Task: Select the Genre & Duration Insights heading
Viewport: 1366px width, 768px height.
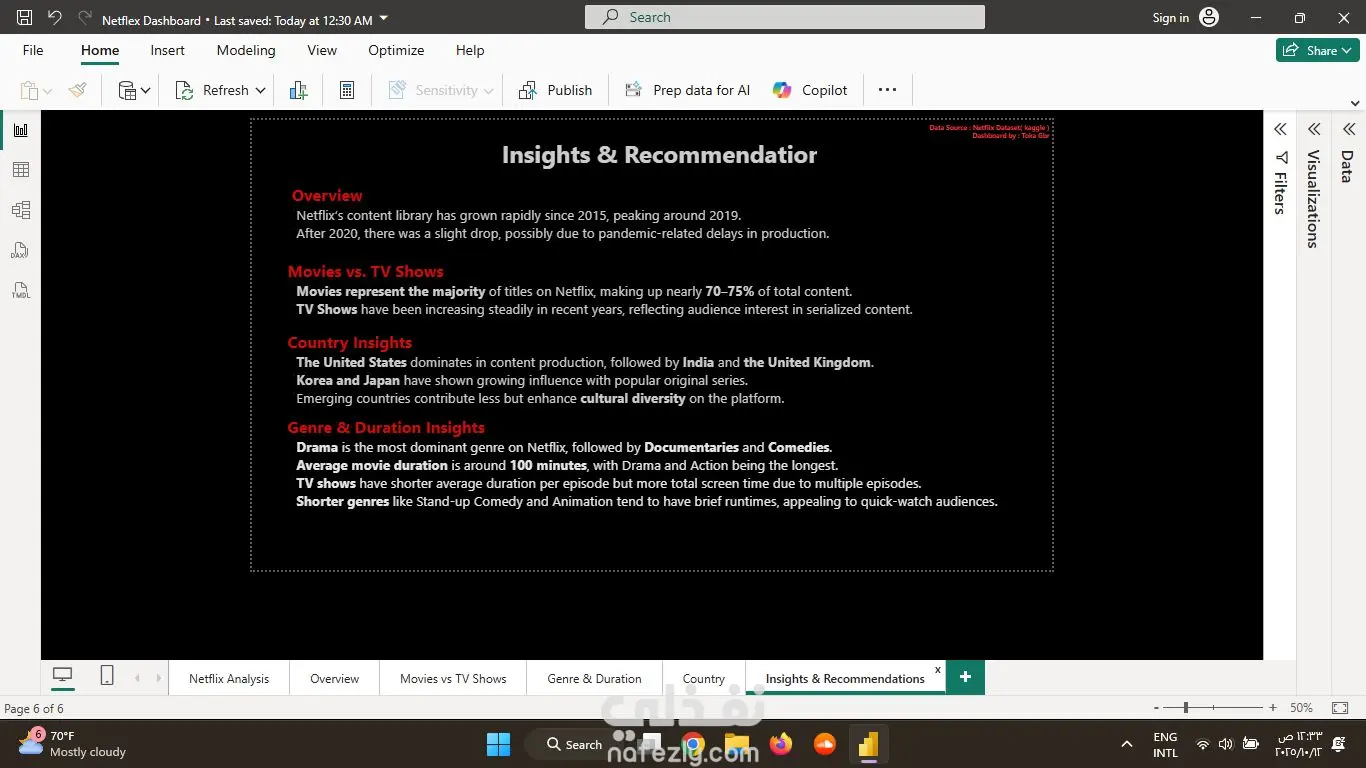Action: (386, 427)
